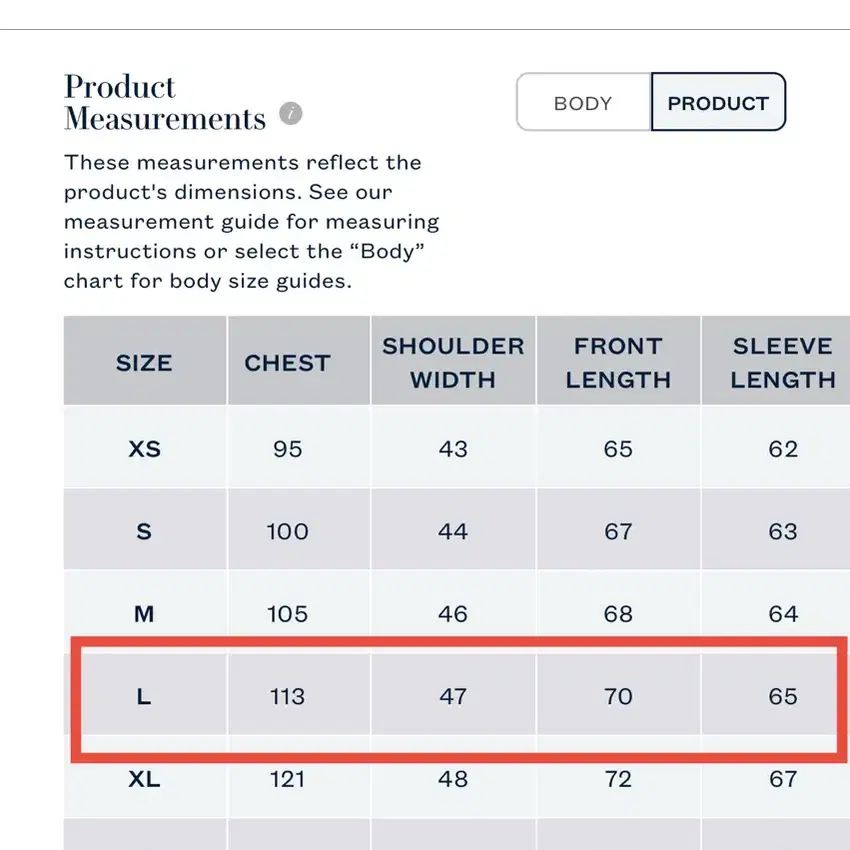Select the M size row label
This screenshot has width=850, height=850.
click(144, 614)
